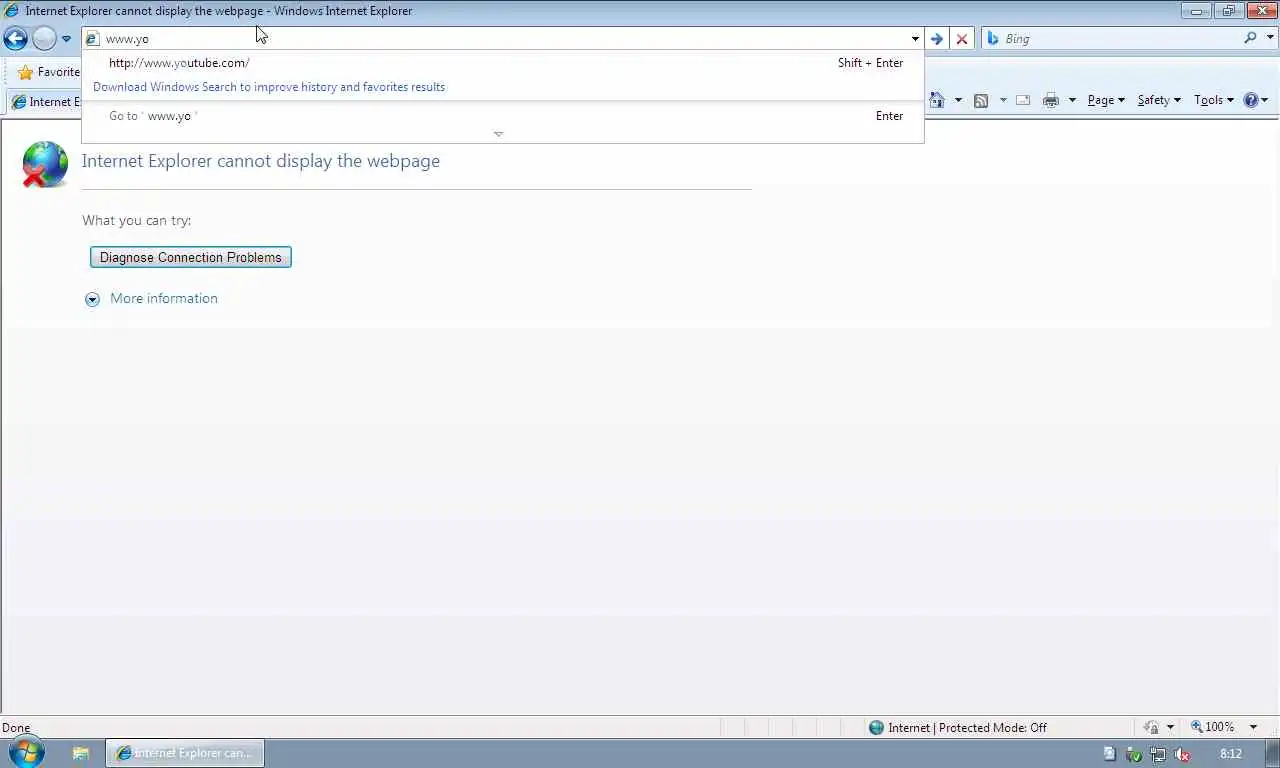Click the 100% zoom level button
Screen dimensions: 1280x768
point(1213,727)
